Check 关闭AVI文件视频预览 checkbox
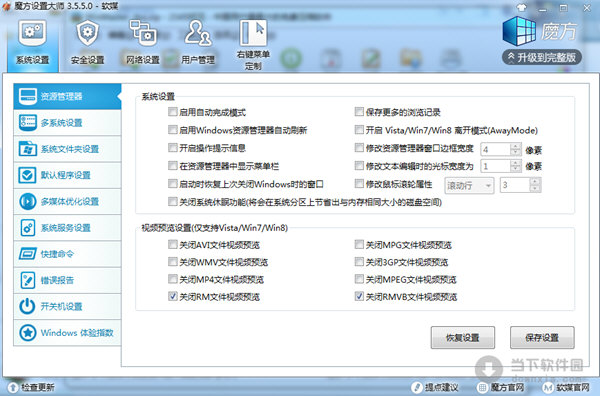 (173, 244)
